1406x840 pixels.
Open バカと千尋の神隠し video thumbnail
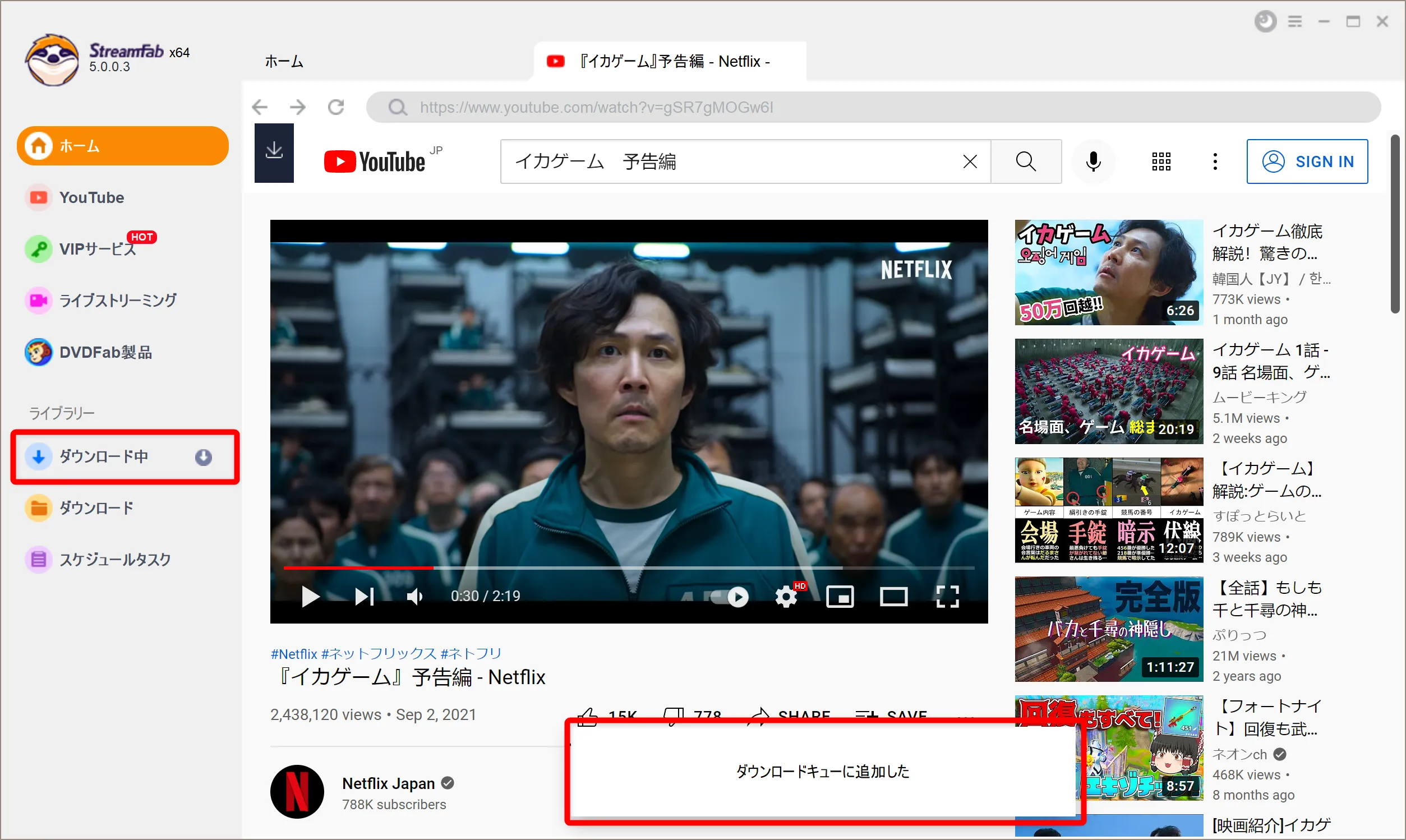[x=1109, y=629]
